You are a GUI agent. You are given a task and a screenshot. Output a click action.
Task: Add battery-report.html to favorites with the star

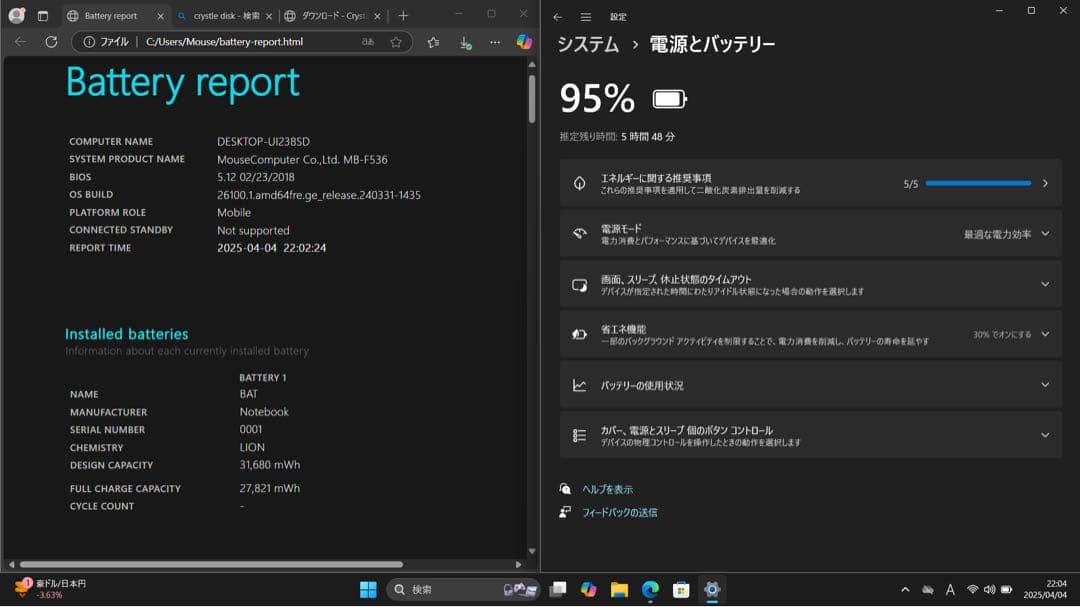(x=395, y=42)
